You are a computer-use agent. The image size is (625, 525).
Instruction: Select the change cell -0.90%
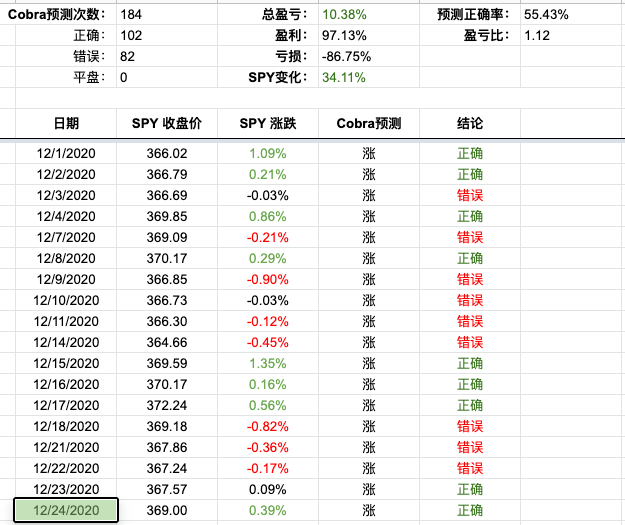(268, 279)
